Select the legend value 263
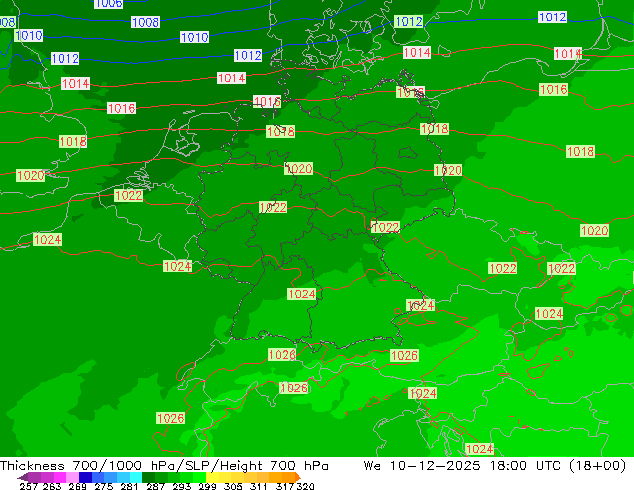The image size is (634, 490). point(52,486)
